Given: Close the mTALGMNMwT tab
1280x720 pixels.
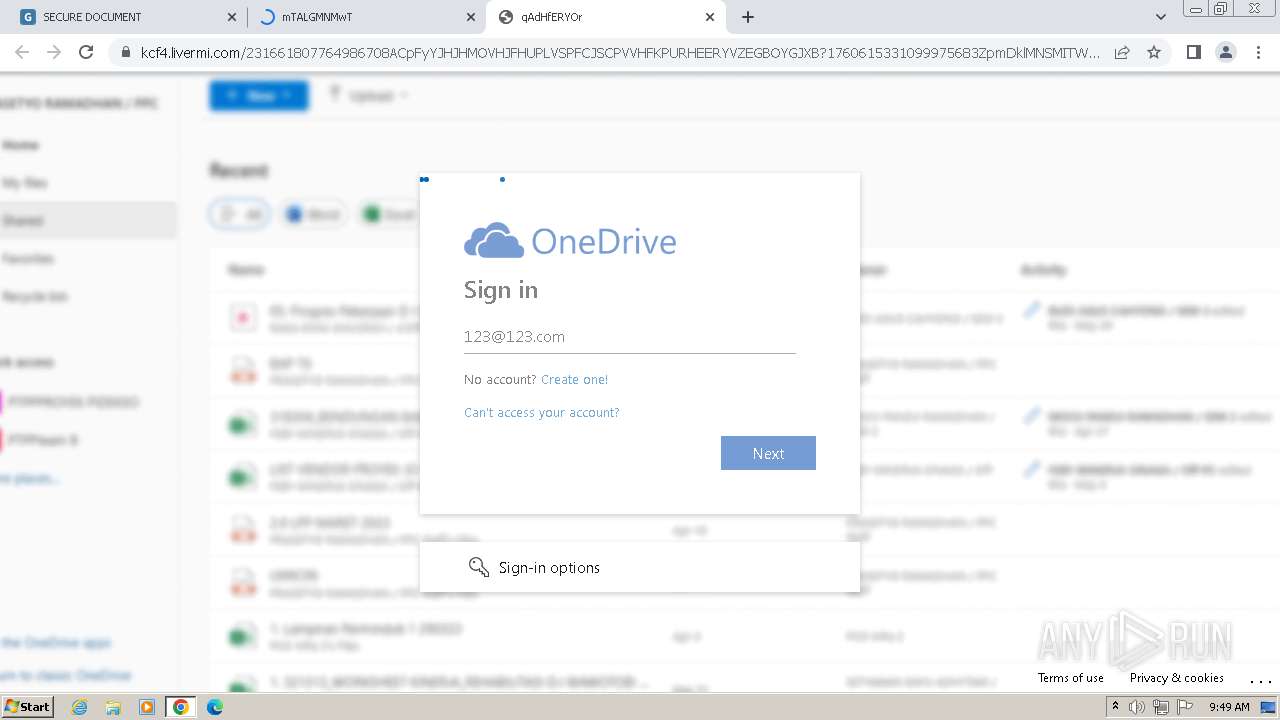Looking at the screenshot, I should (471, 17).
